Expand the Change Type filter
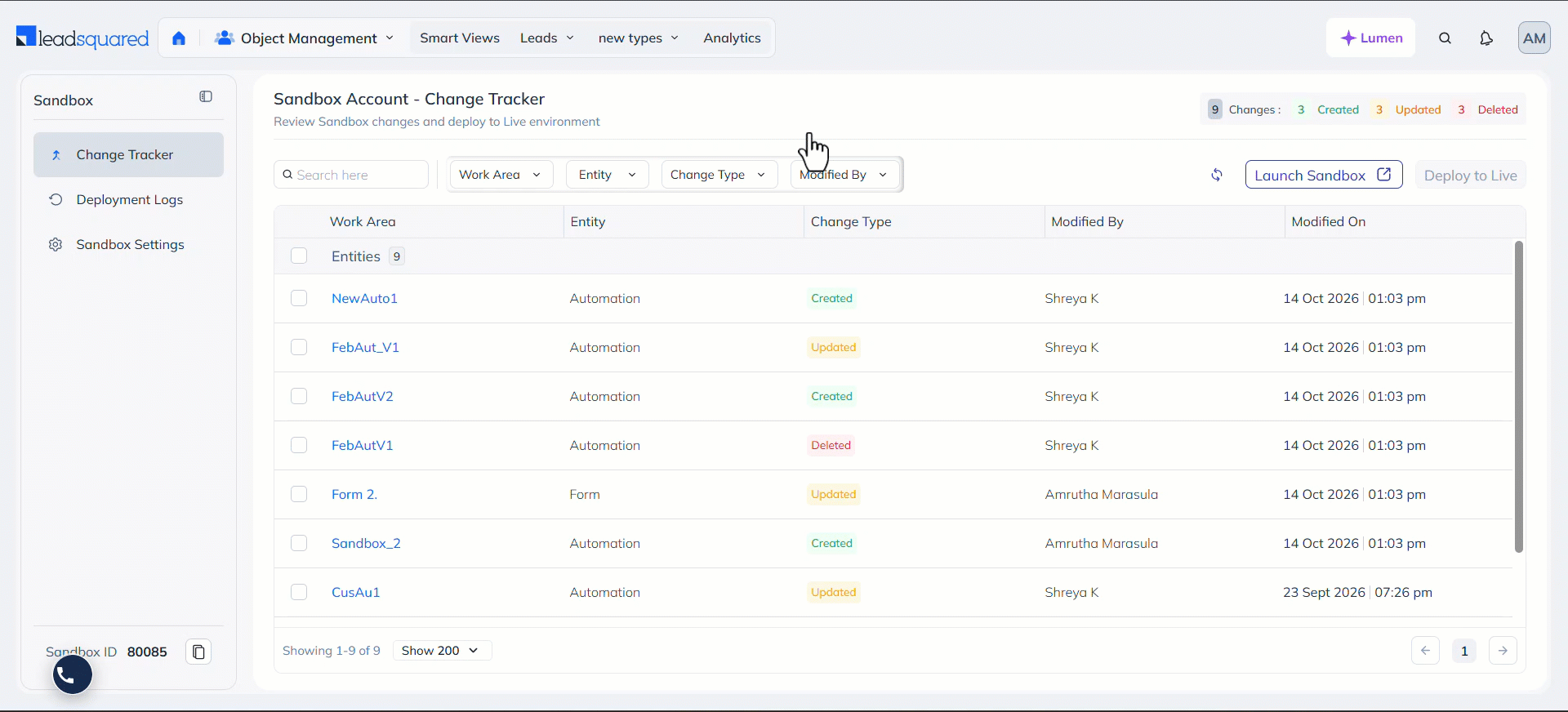Image resolution: width=1568 pixels, height=712 pixels. pos(719,175)
